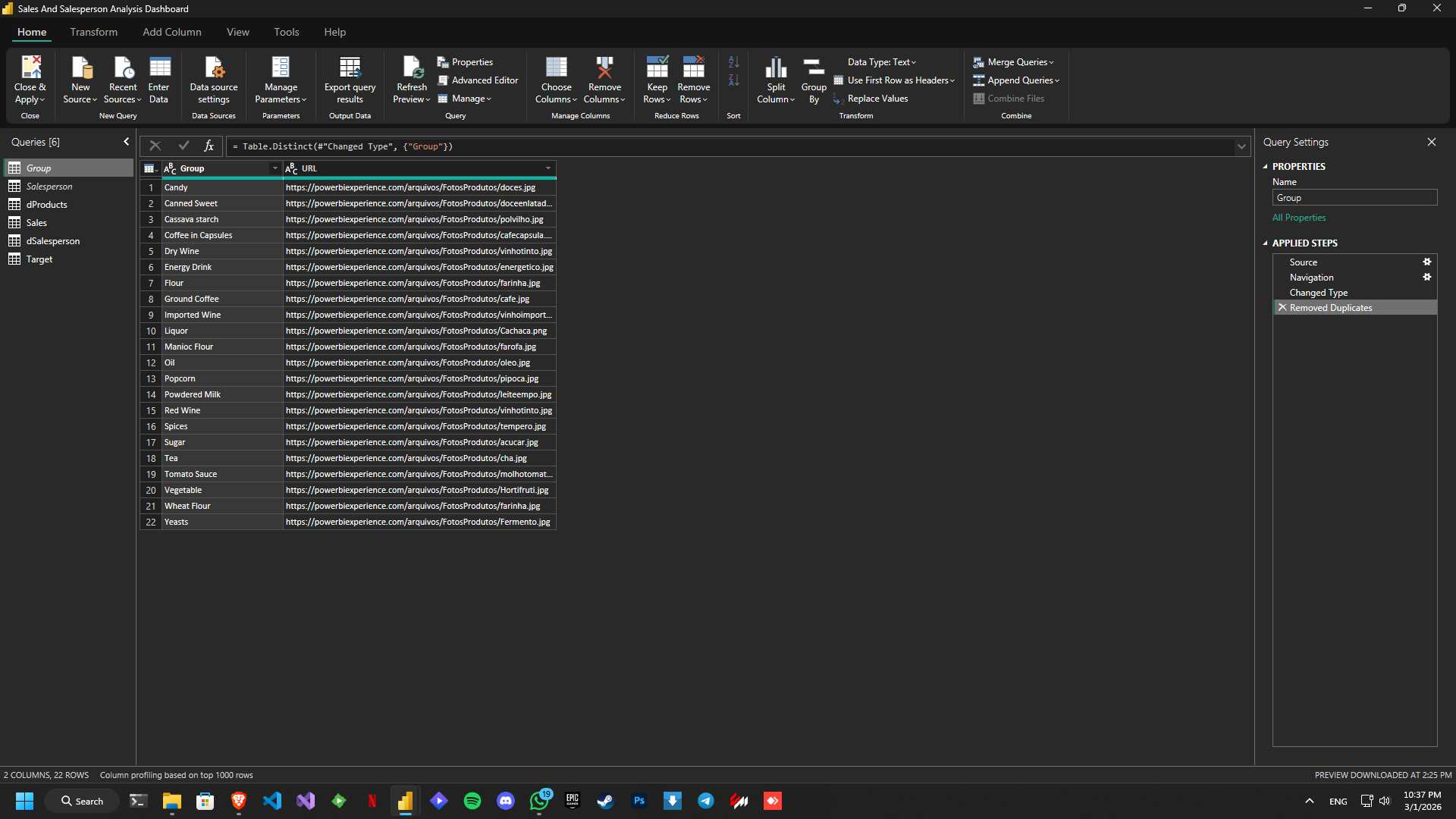Click Refresh Preview icon

pyautogui.click(x=412, y=68)
